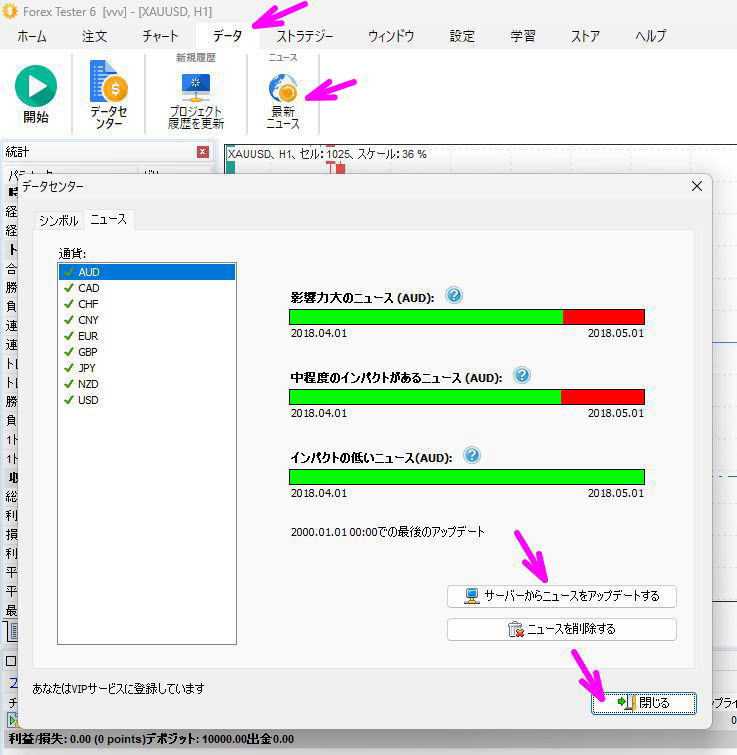Click help icon beside インパクトの低いニュース
This screenshot has width=737, height=755.
pos(472,455)
